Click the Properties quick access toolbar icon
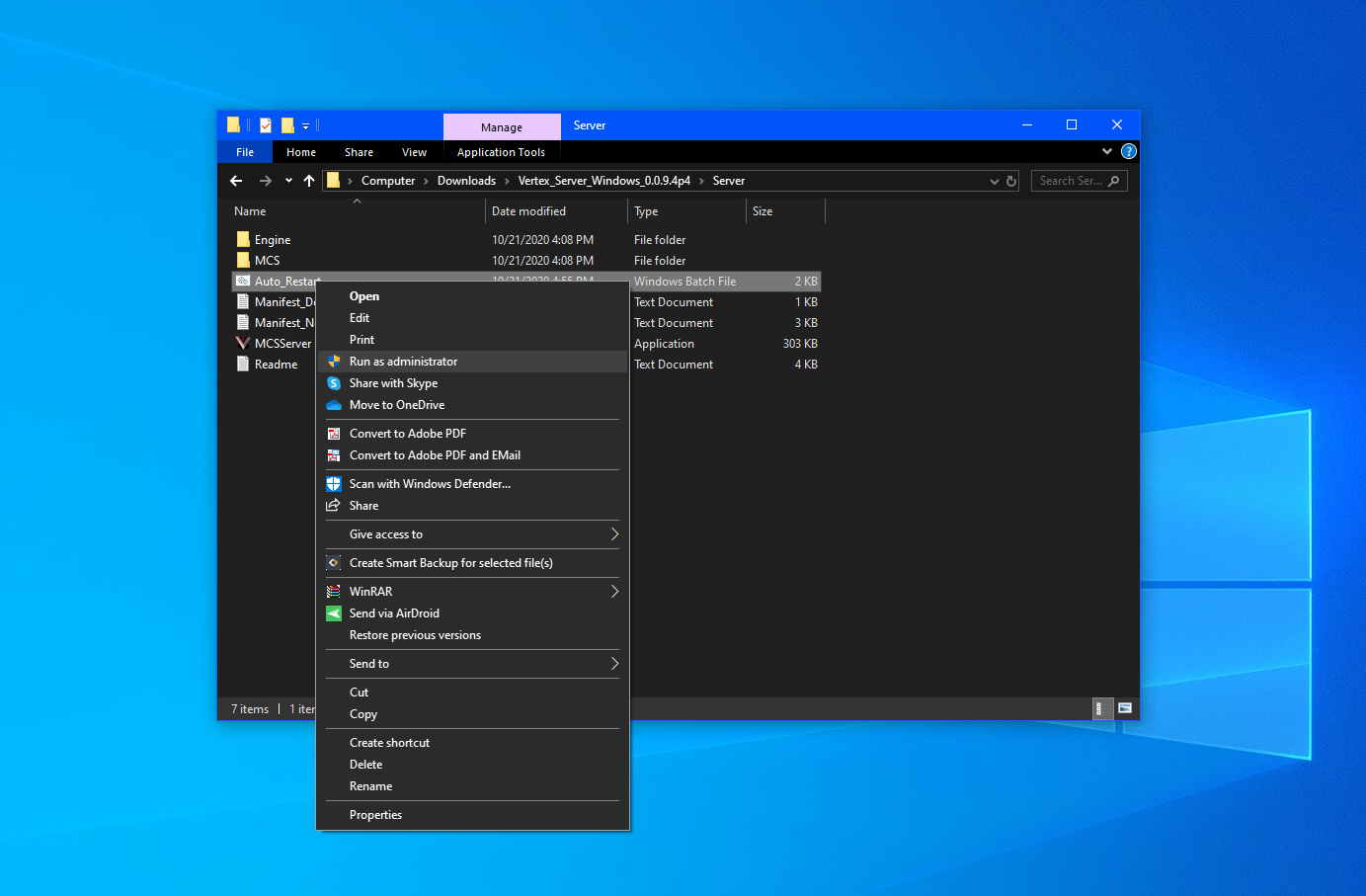The height and width of the screenshot is (896, 1366). (x=266, y=125)
